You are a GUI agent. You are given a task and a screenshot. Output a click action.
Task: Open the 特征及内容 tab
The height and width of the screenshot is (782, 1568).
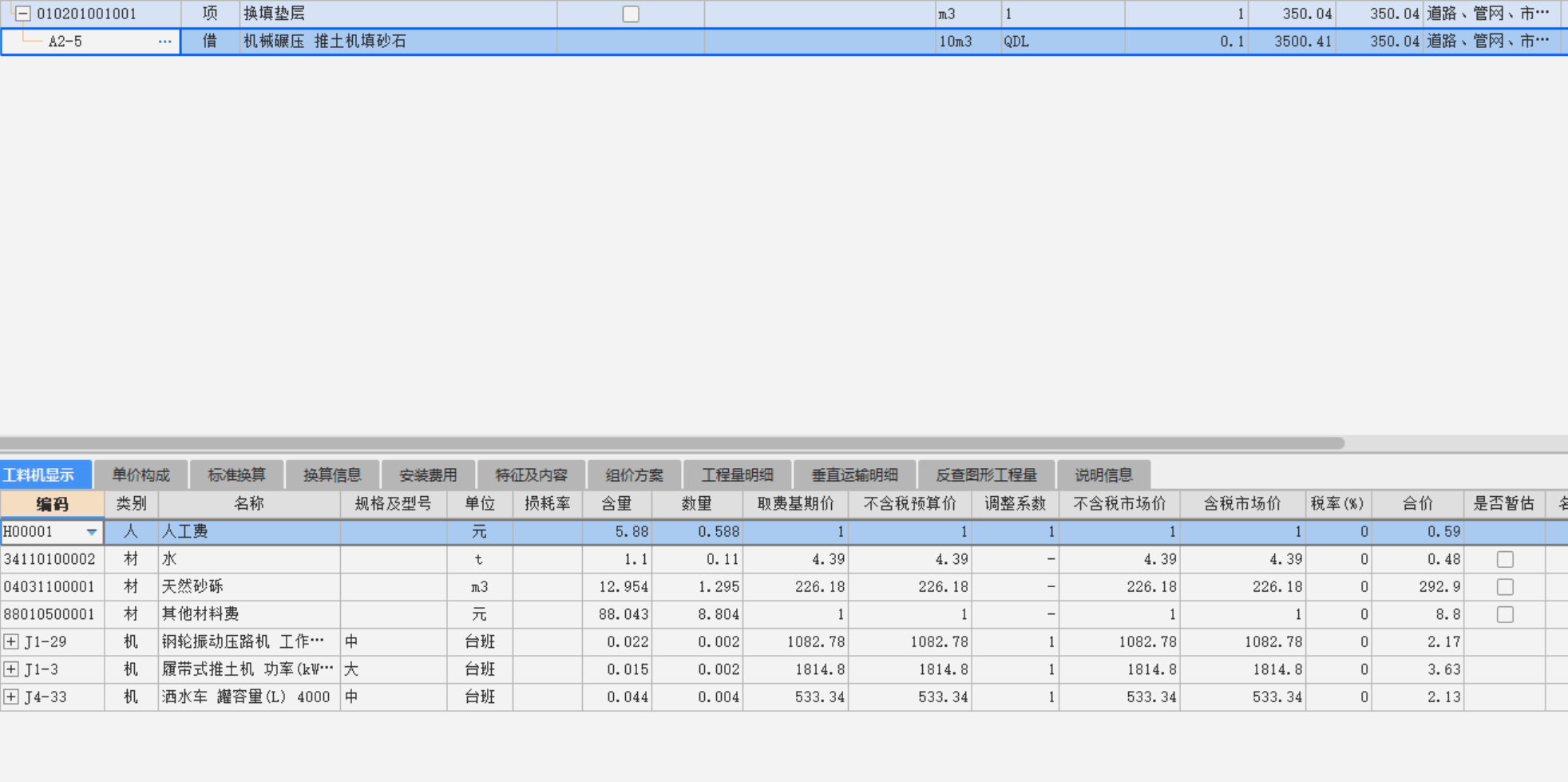[x=531, y=475]
